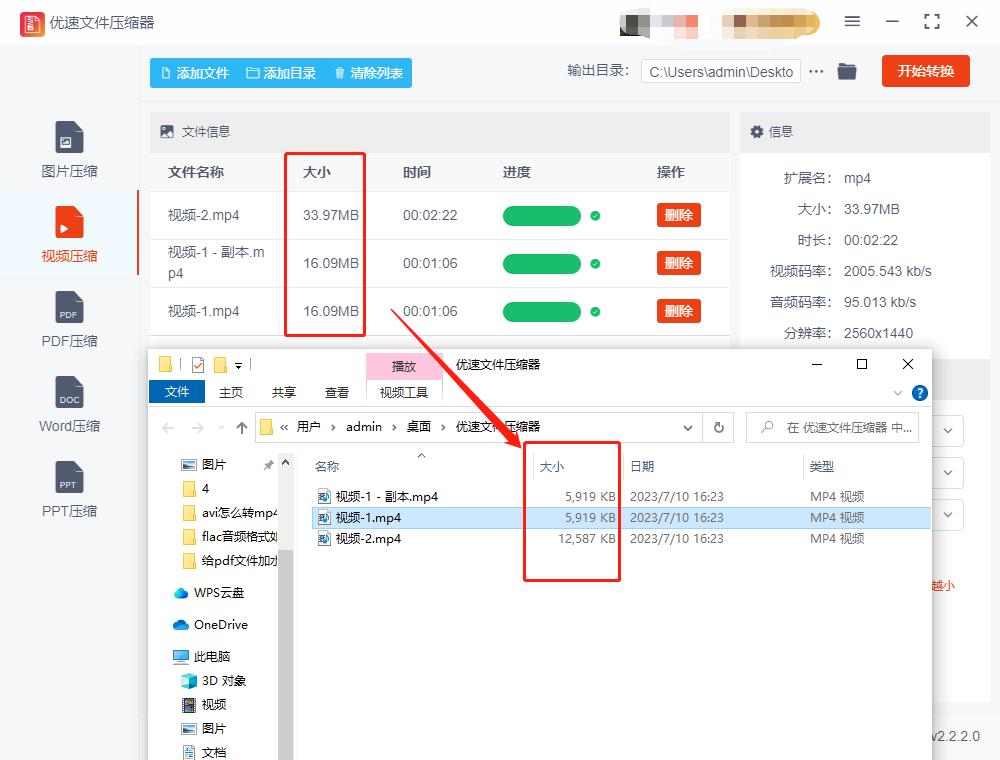Browse output directory via folder icon
This screenshot has width=1000, height=760.
(847, 71)
